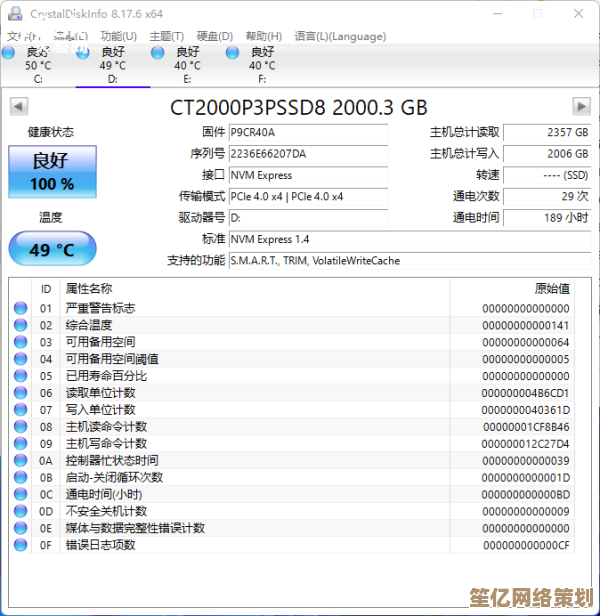Click the transfer mode field PCIe 4.0 x4
The image size is (600, 616).
coord(308,196)
